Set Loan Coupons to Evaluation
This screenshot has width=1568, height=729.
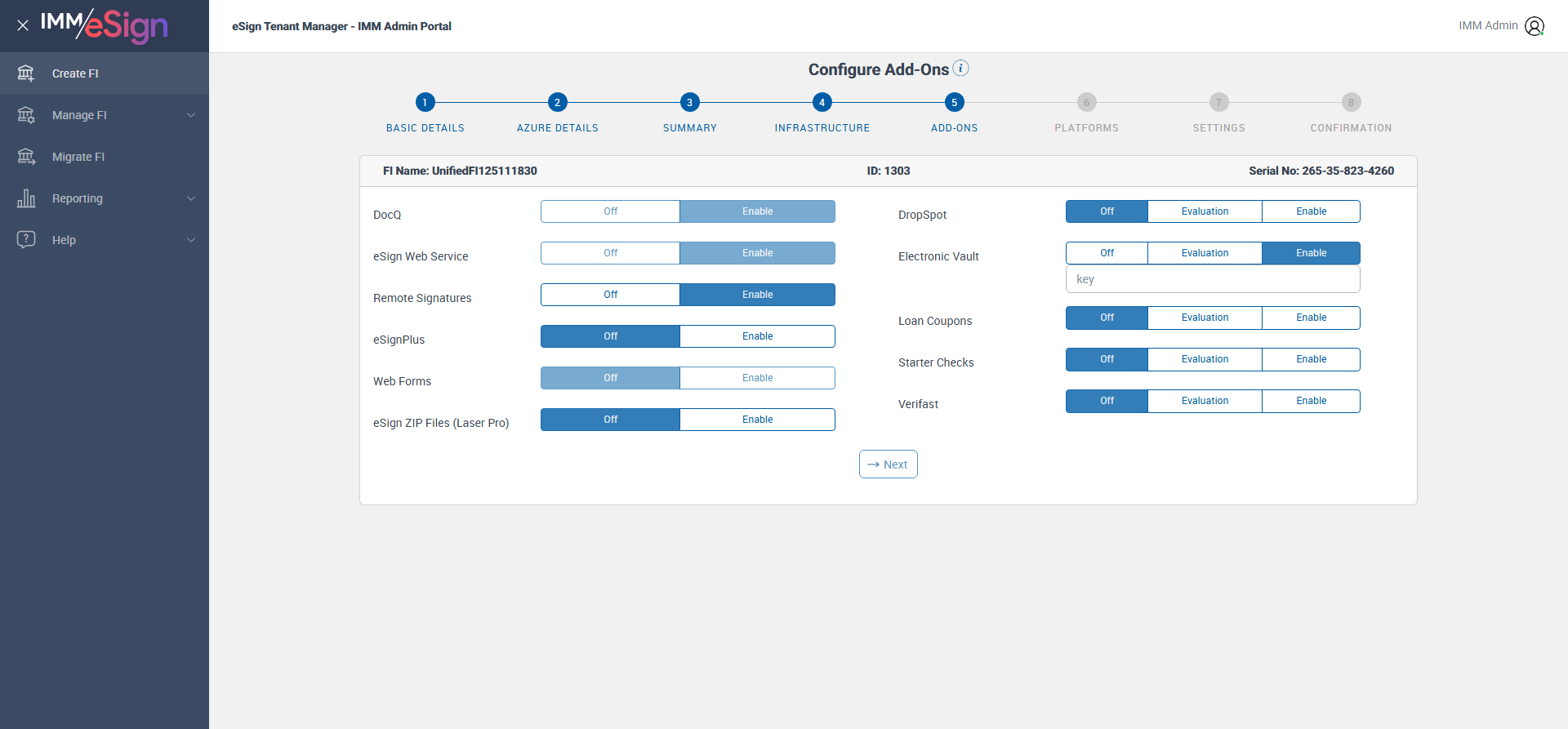(1205, 318)
